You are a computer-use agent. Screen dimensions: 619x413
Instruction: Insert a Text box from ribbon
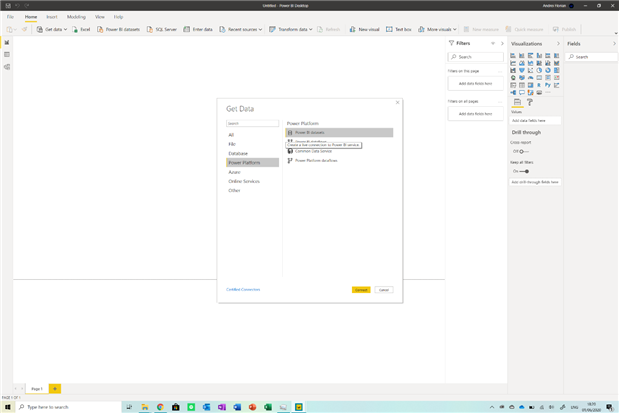coord(399,29)
